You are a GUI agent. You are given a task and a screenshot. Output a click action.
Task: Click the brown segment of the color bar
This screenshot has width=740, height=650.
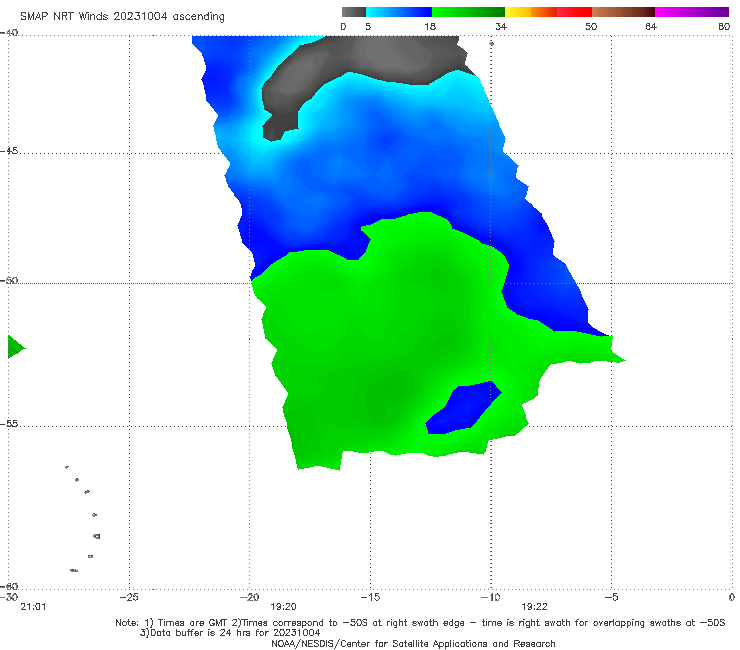(623, 12)
